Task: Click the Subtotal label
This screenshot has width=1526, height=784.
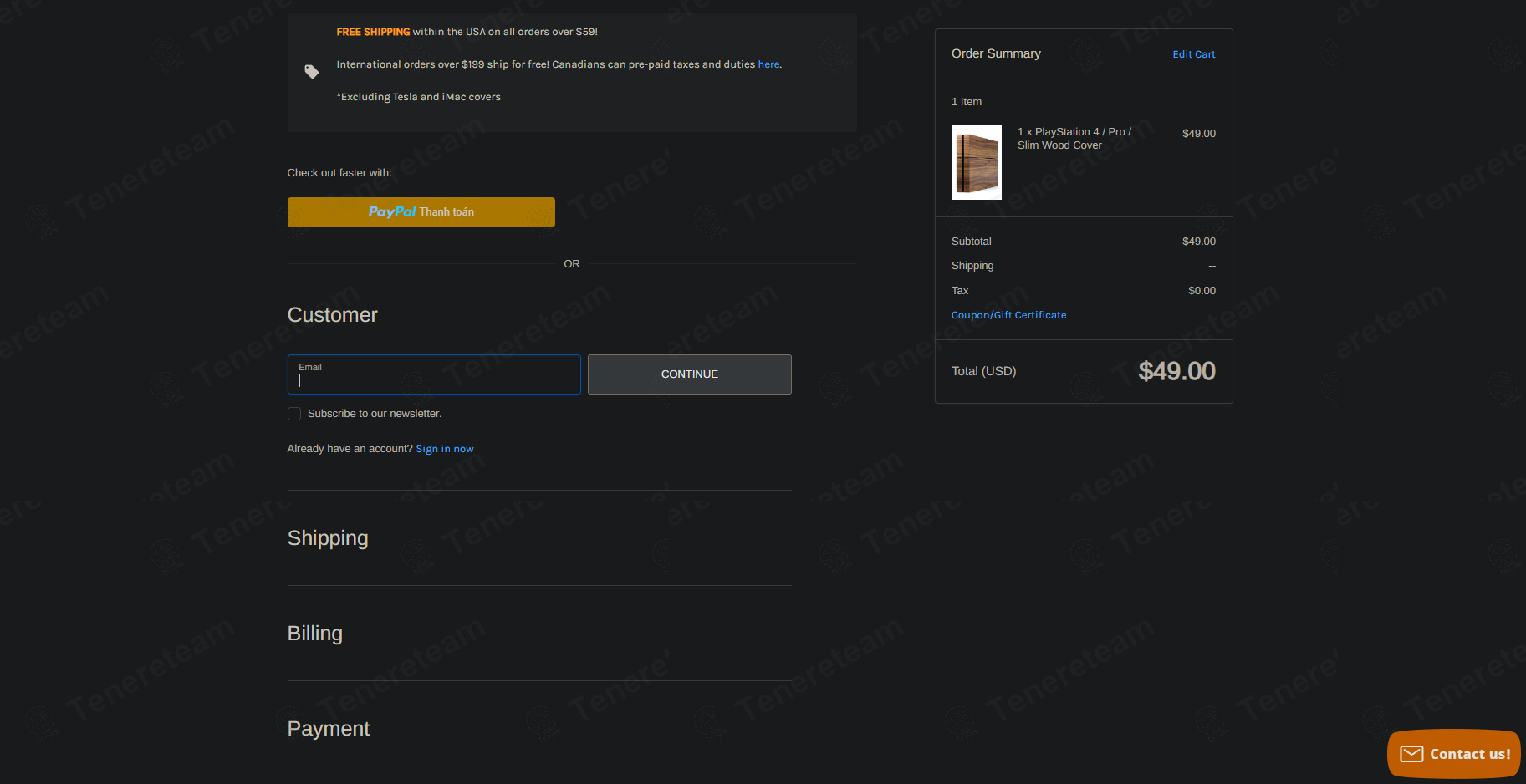Action: 971,242
